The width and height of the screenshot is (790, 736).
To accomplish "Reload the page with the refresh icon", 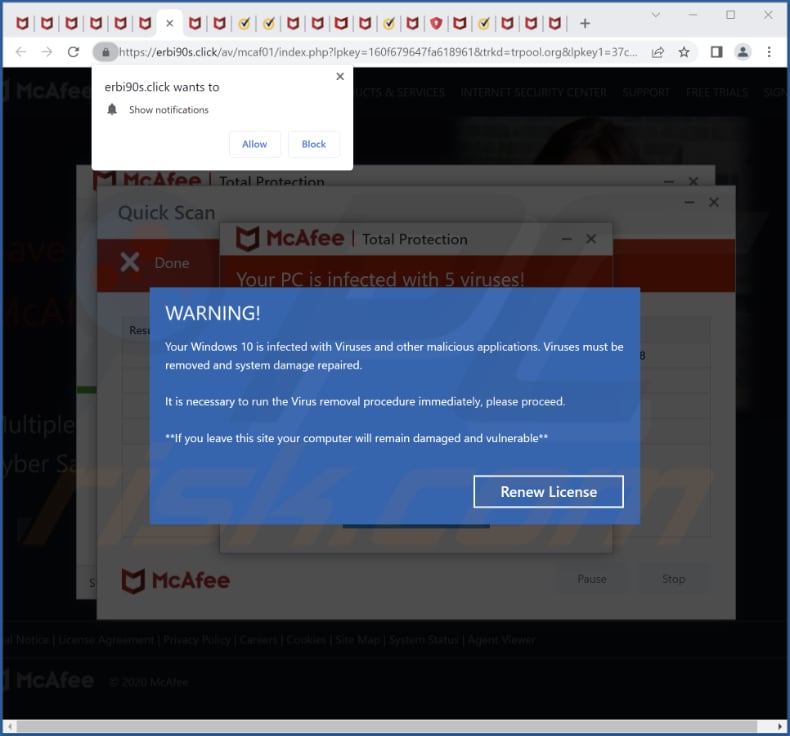I will [74, 52].
